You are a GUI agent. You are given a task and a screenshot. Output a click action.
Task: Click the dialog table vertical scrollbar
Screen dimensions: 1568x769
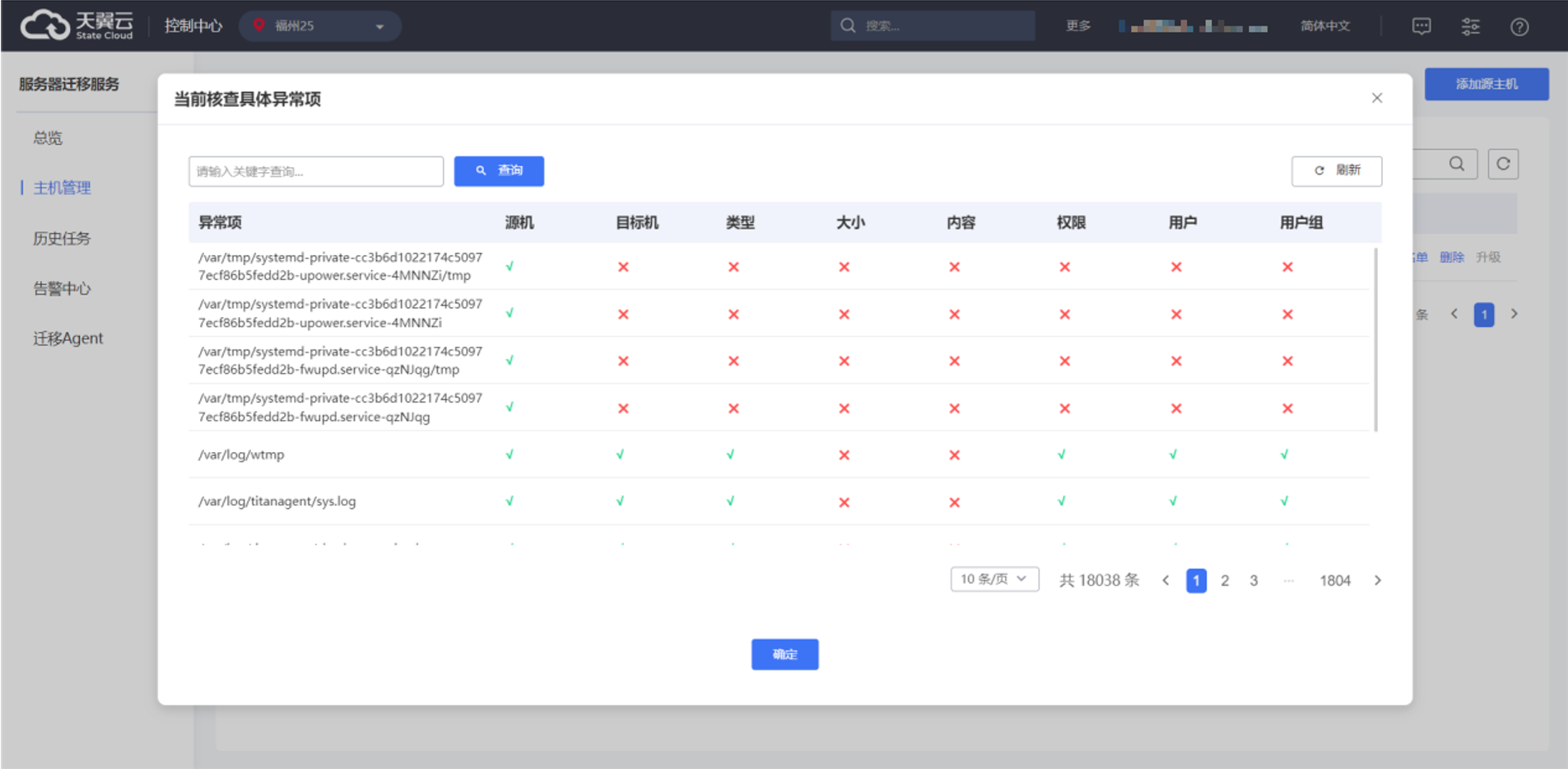pos(1375,339)
